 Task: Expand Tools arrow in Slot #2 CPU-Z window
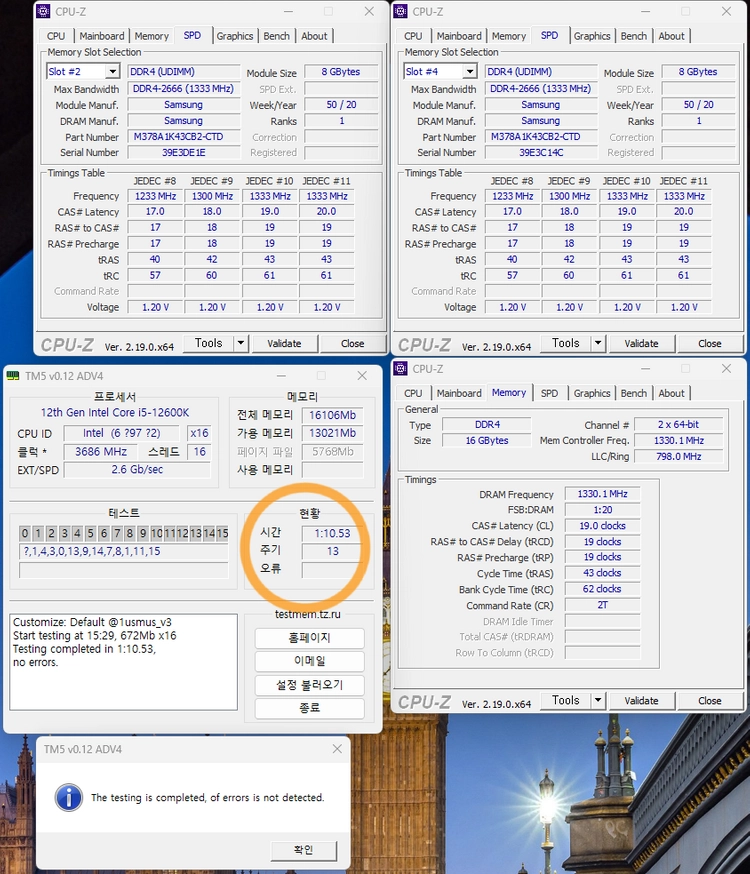tap(241, 343)
